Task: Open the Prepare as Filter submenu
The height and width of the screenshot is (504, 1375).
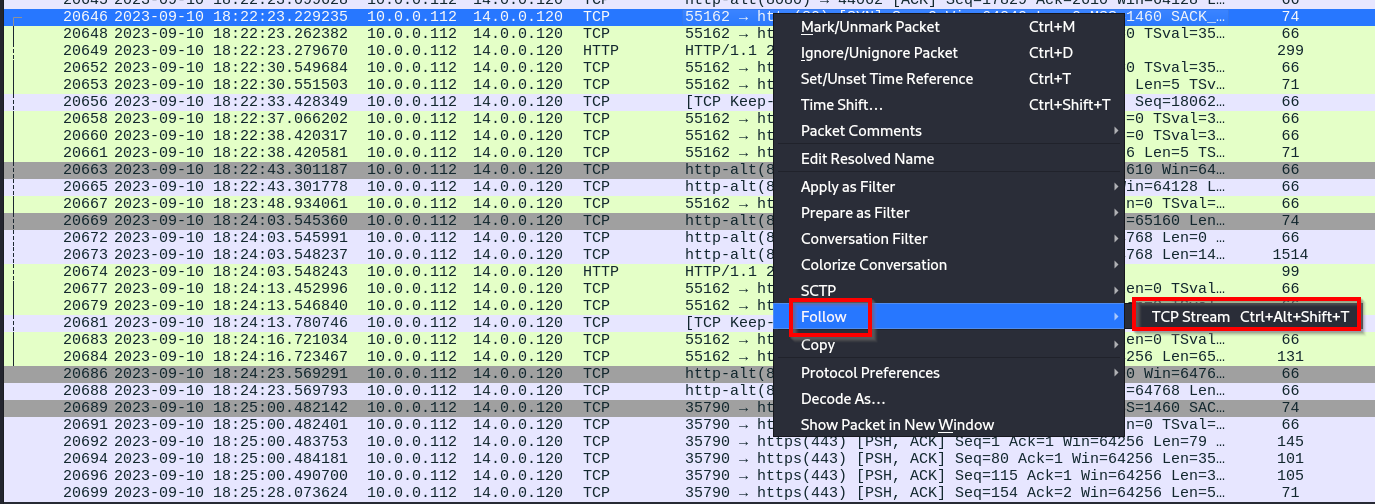Action: pyautogui.click(x=855, y=213)
